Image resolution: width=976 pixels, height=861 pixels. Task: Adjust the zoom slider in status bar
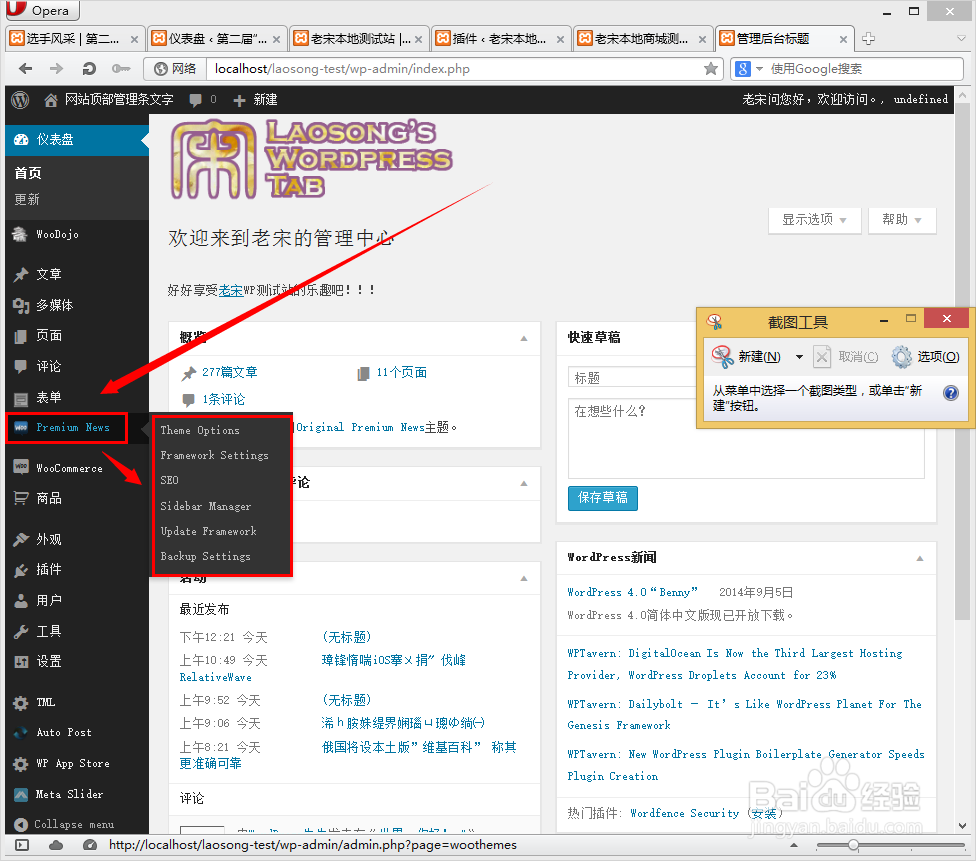[853, 845]
